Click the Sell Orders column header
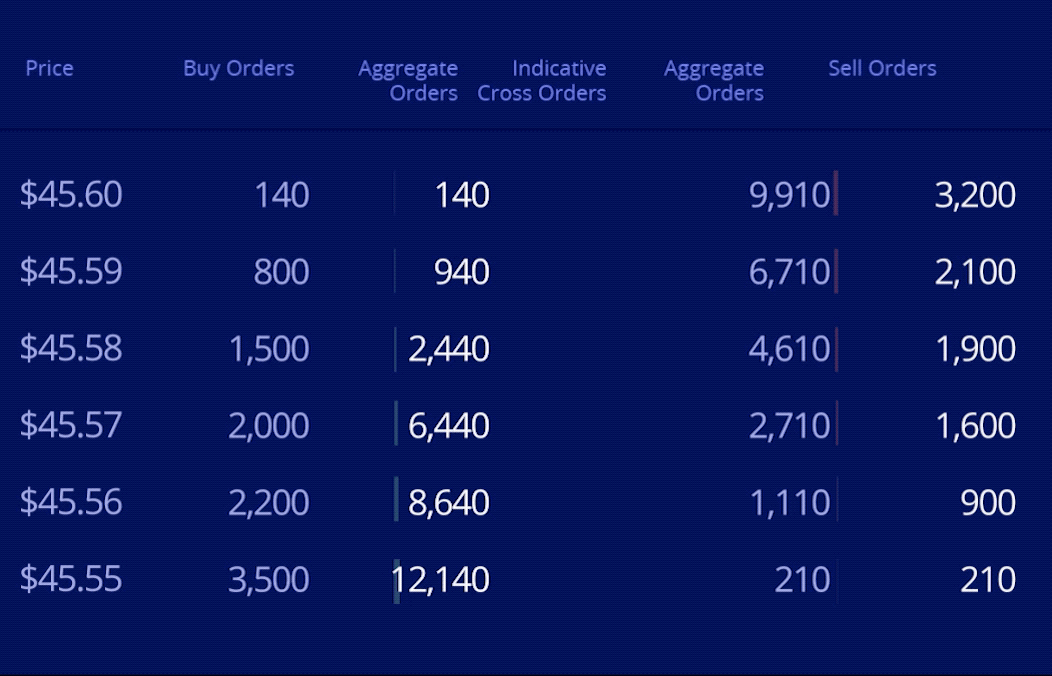 tap(882, 68)
